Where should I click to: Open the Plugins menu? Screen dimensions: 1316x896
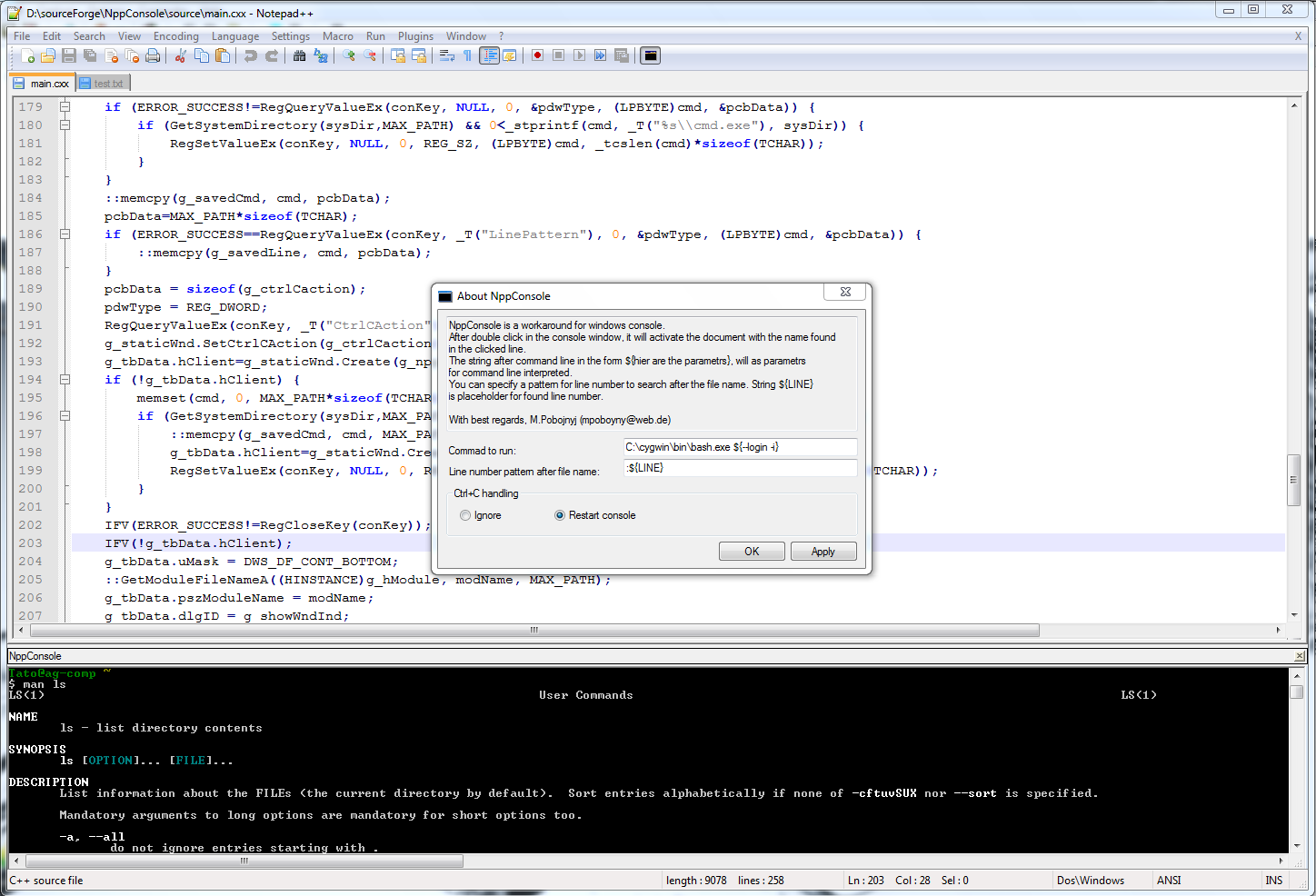(x=415, y=36)
